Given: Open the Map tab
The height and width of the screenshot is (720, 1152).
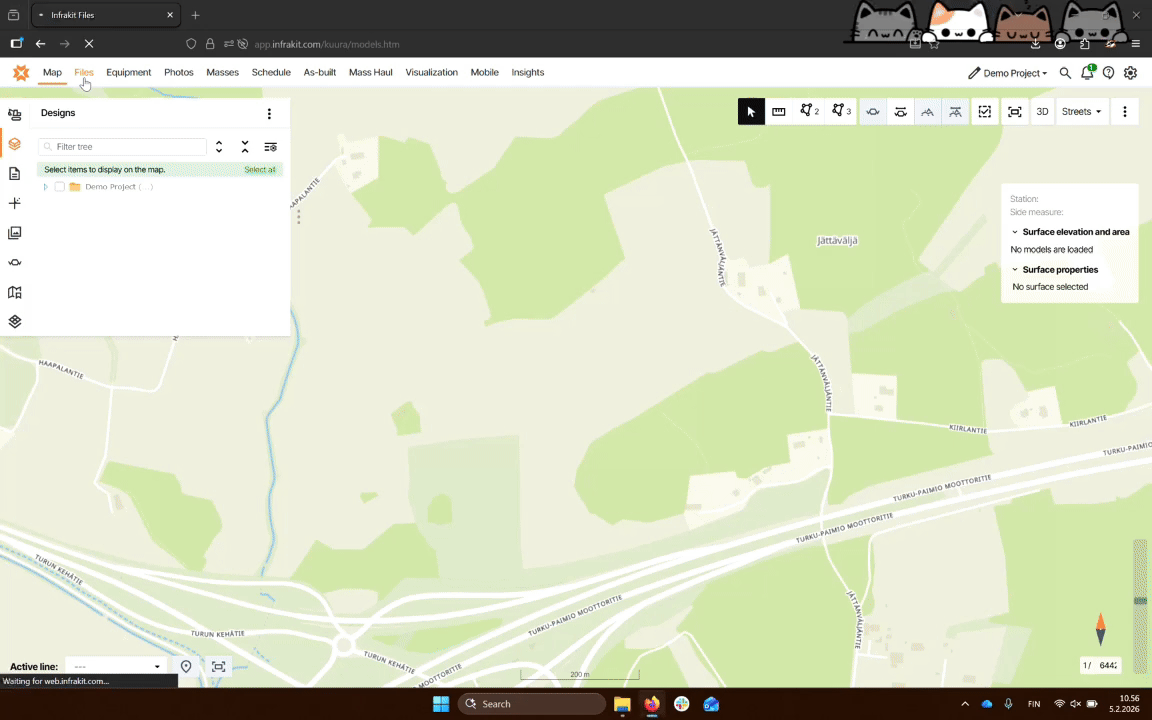Looking at the screenshot, I should pos(52,72).
